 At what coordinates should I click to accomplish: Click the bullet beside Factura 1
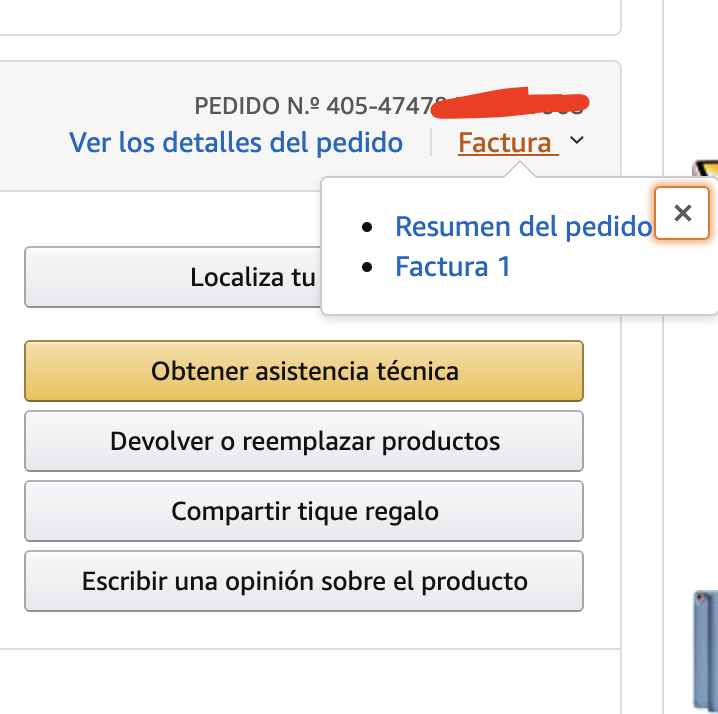point(371,267)
